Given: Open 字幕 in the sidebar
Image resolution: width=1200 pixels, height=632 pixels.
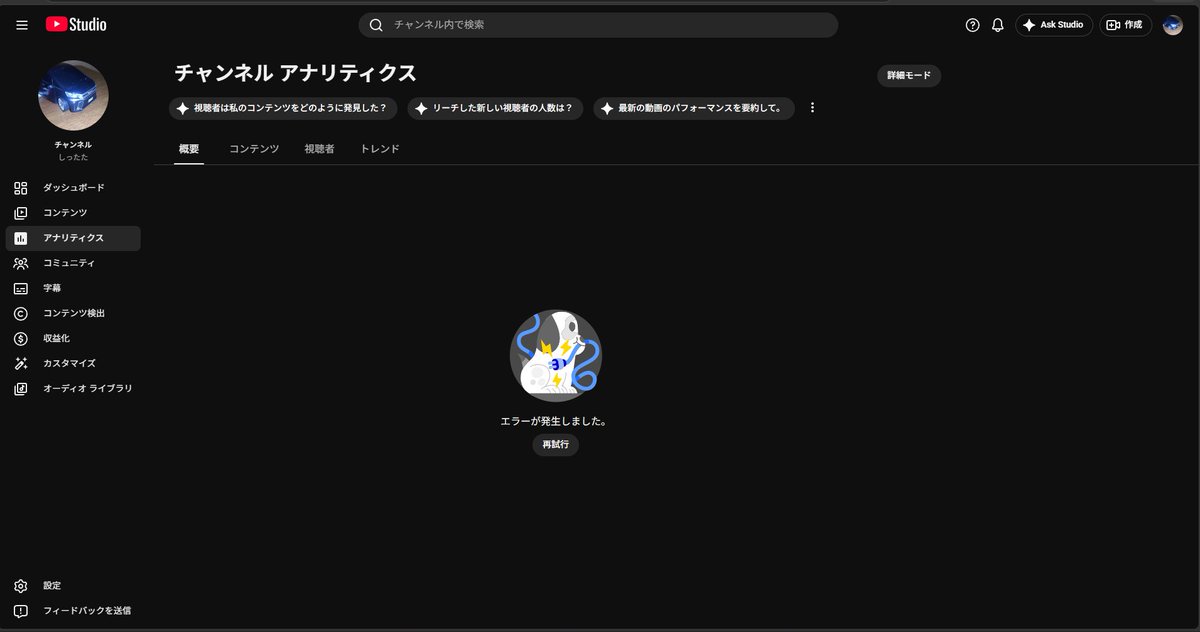Looking at the screenshot, I should coord(73,288).
